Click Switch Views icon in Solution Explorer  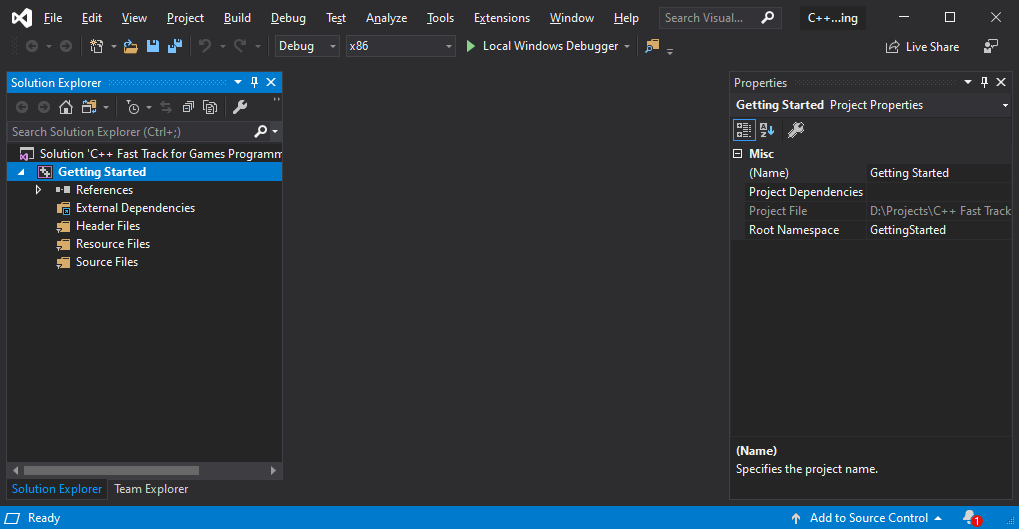[89, 107]
